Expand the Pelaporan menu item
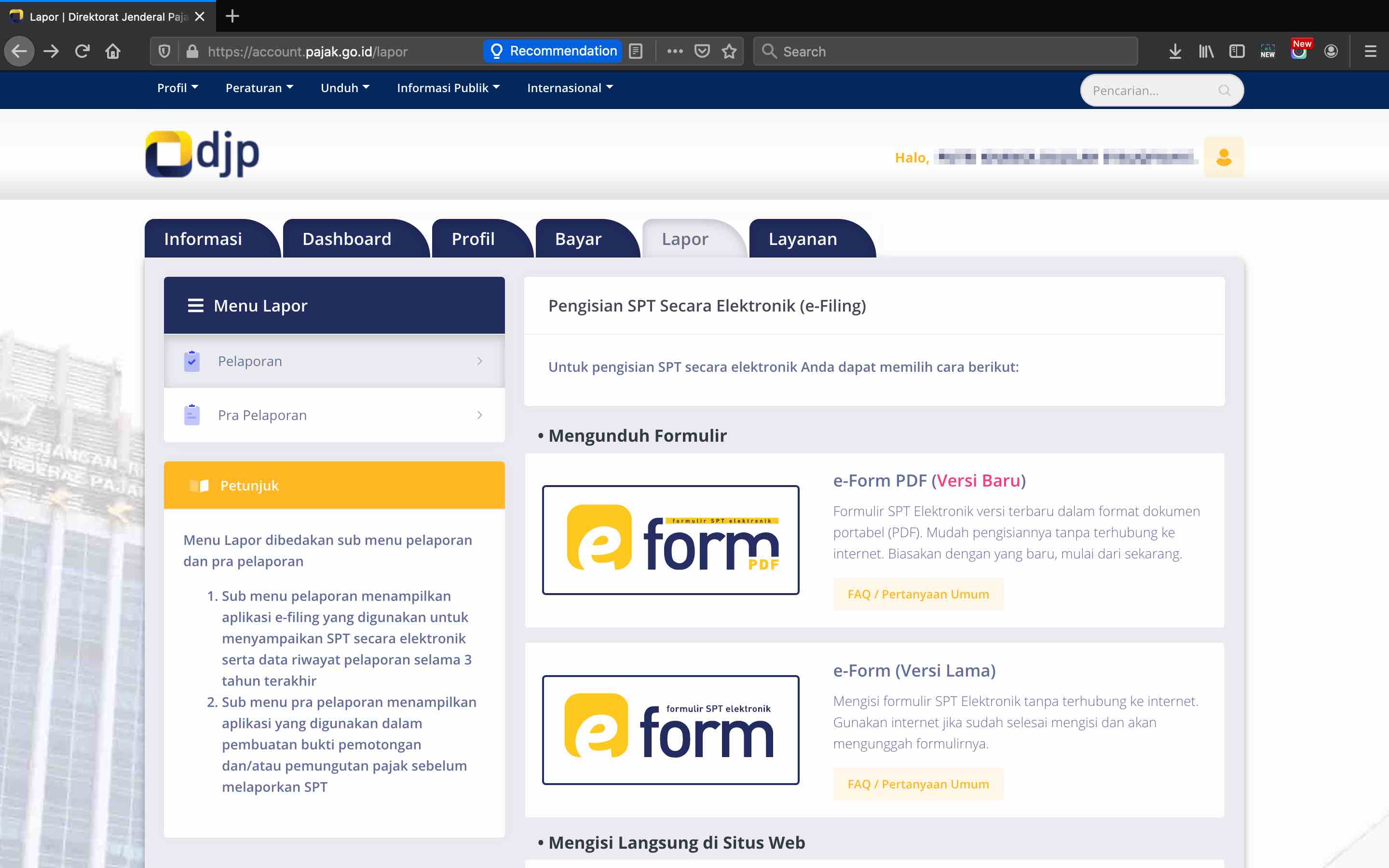1389x868 pixels. click(334, 361)
